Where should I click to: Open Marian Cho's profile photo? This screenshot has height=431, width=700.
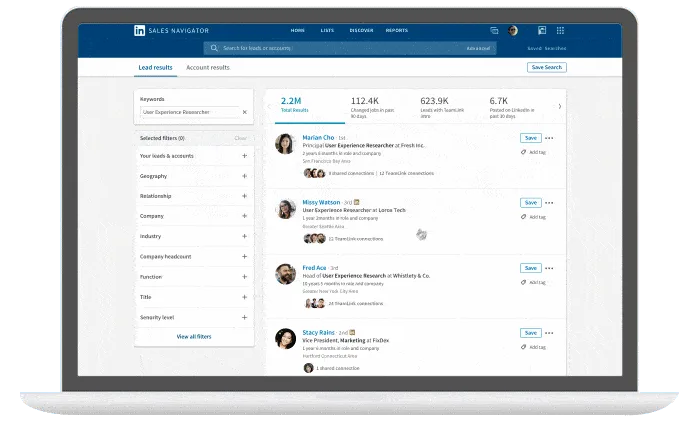tap(285, 144)
